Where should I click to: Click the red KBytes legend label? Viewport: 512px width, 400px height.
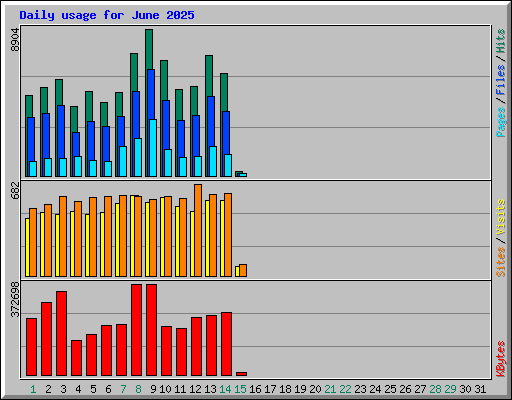pos(501,359)
